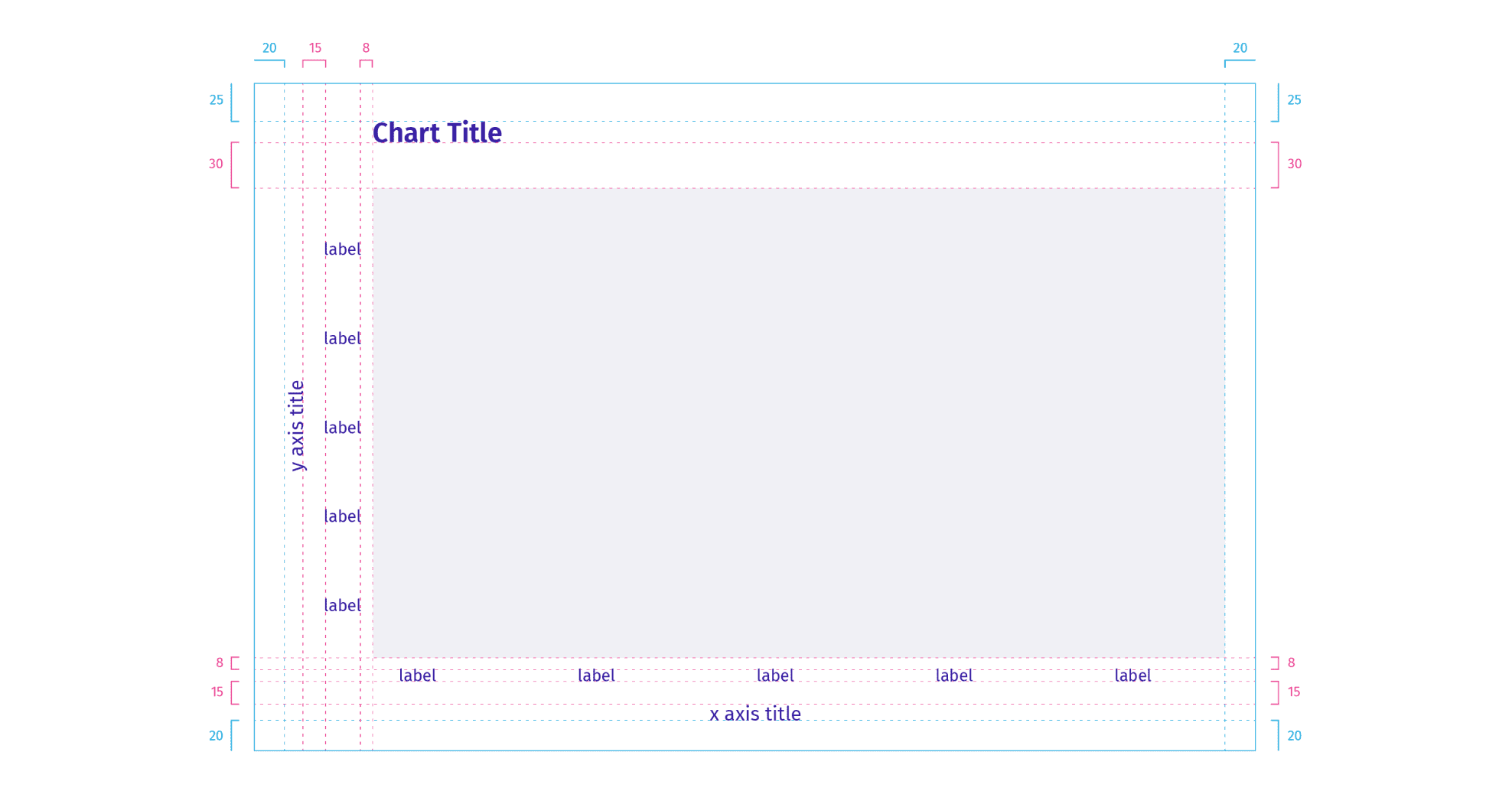Click the pink 30 measurement on right side
Screen dimensions: 1512x791
1294,164
